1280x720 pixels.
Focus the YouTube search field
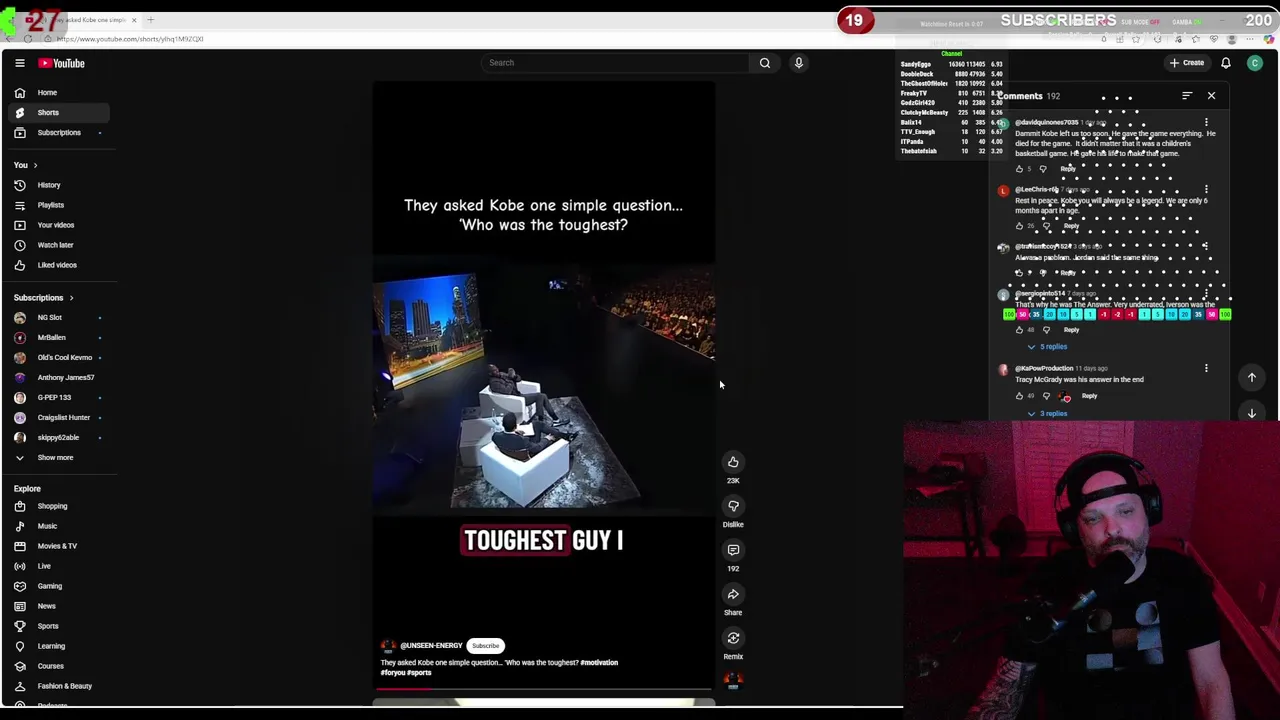coord(613,63)
